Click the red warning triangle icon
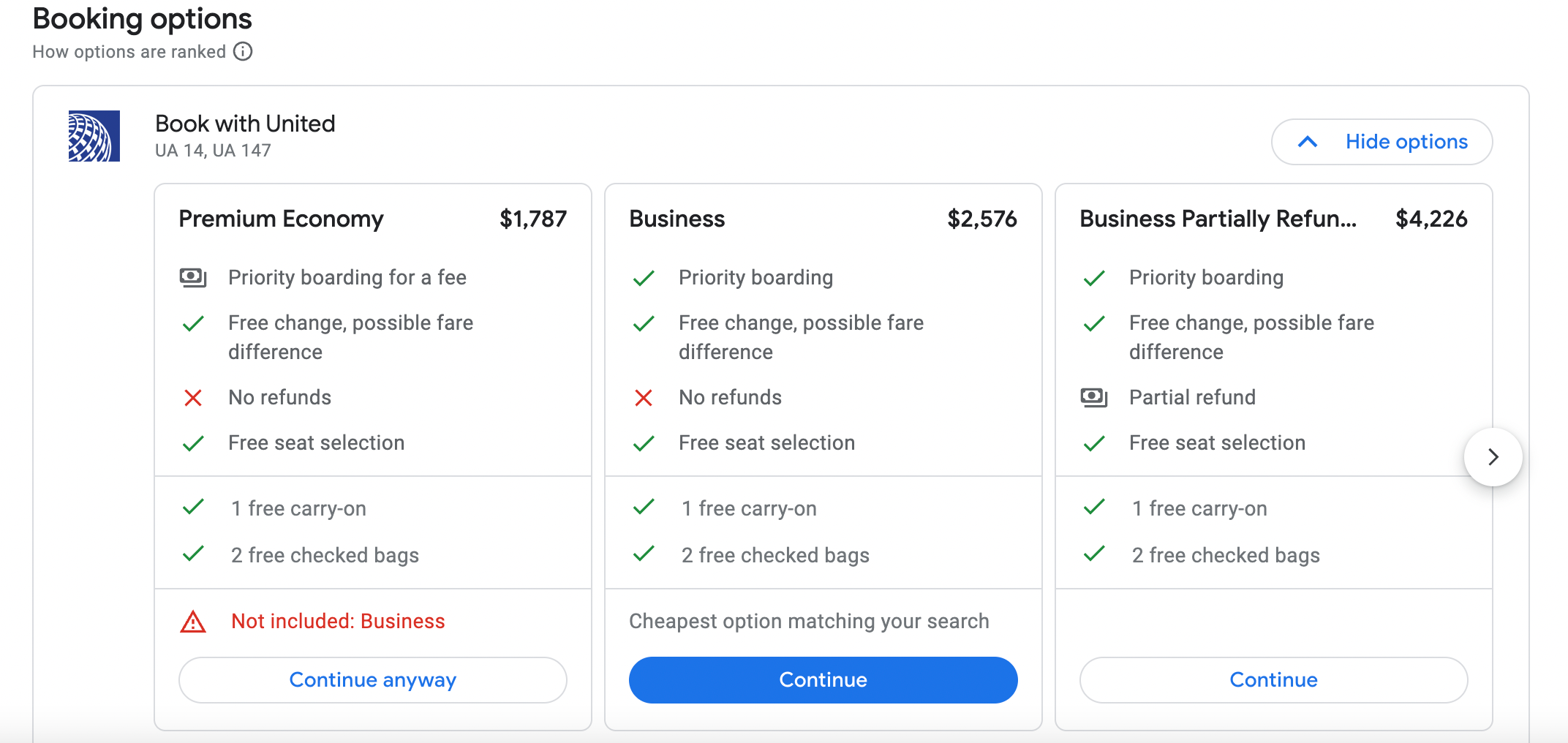Image resolution: width=1568 pixels, height=743 pixels. click(x=193, y=622)
